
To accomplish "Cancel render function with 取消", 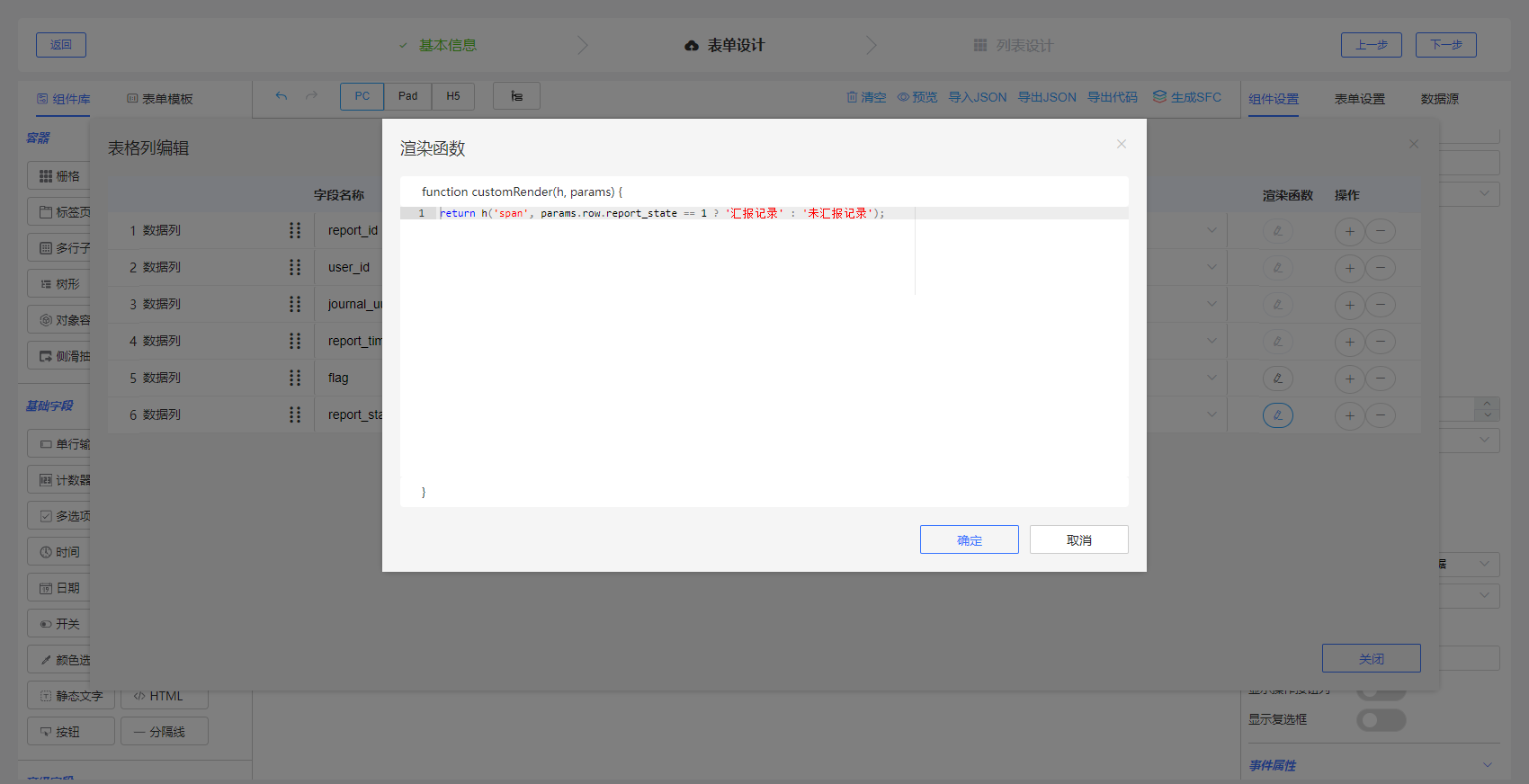I will [1079, 539].
